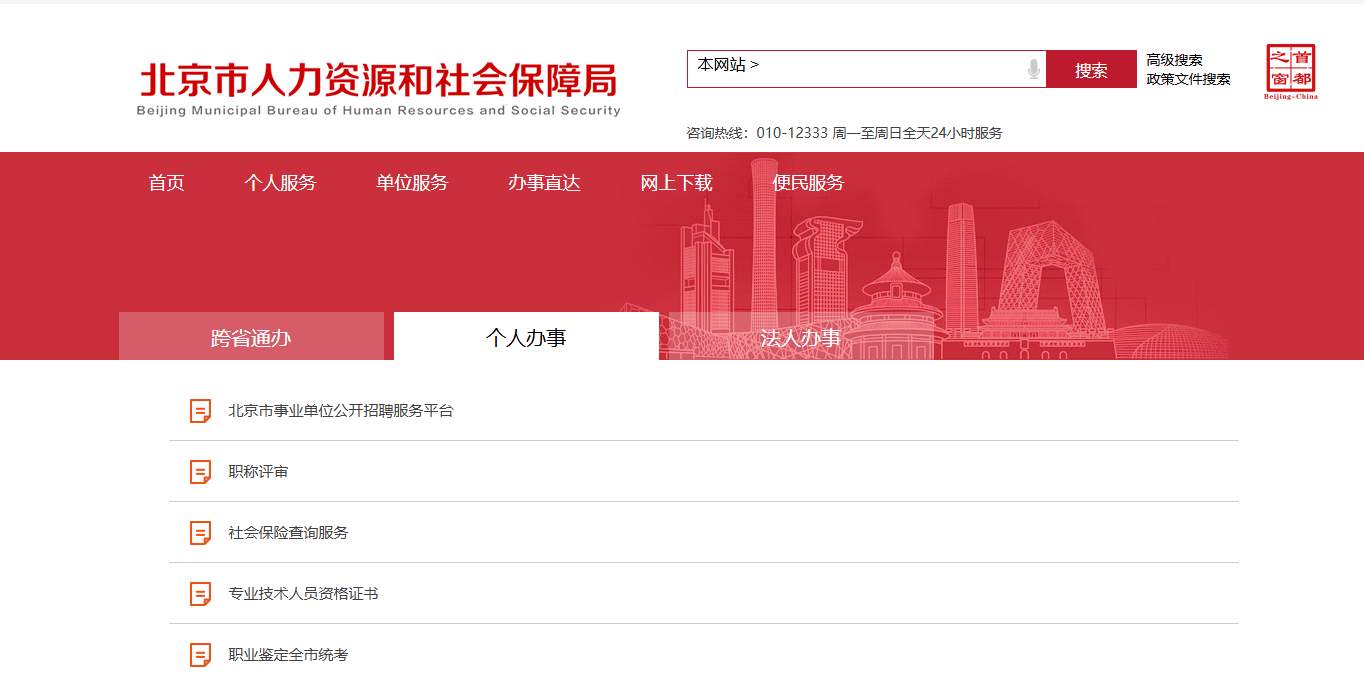Click the red 搜索 button
Viewport: 1364px width, 682px height.
tap(1091, 69)
